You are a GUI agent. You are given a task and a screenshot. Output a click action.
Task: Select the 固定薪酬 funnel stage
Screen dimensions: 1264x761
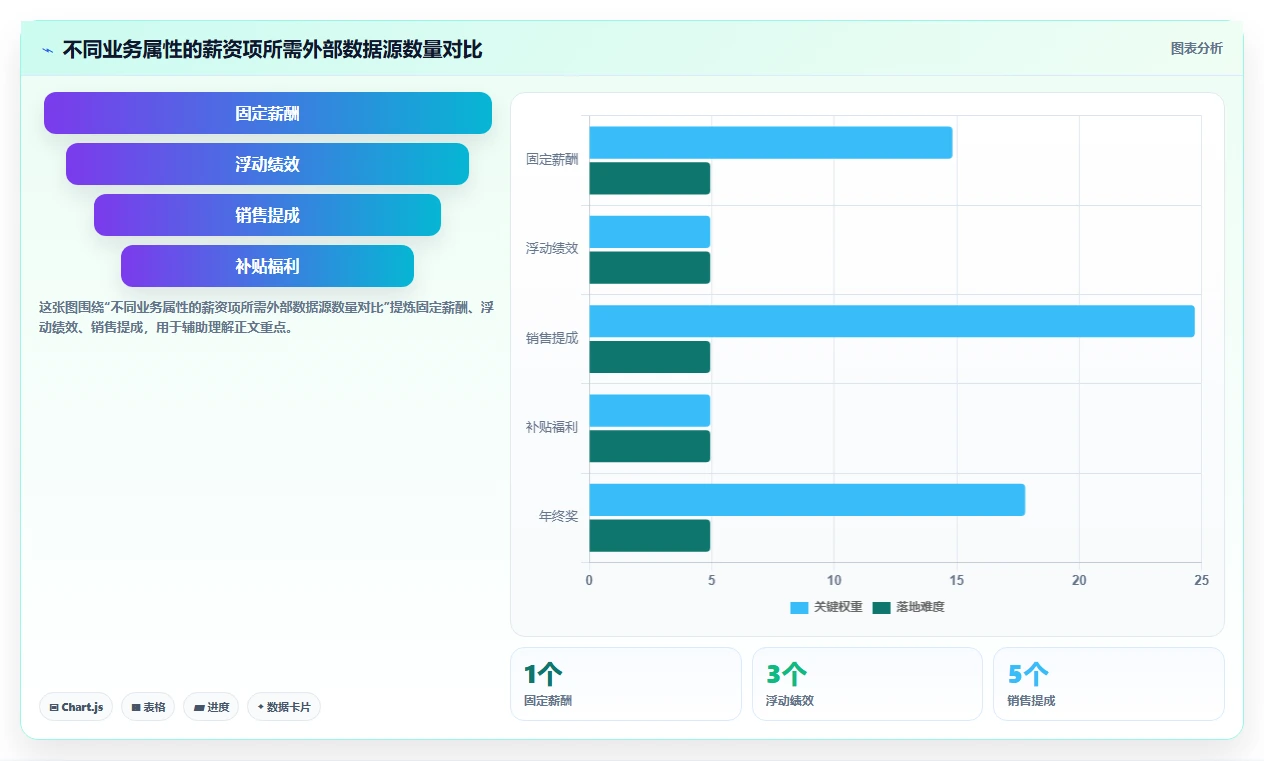click(268, 113)
